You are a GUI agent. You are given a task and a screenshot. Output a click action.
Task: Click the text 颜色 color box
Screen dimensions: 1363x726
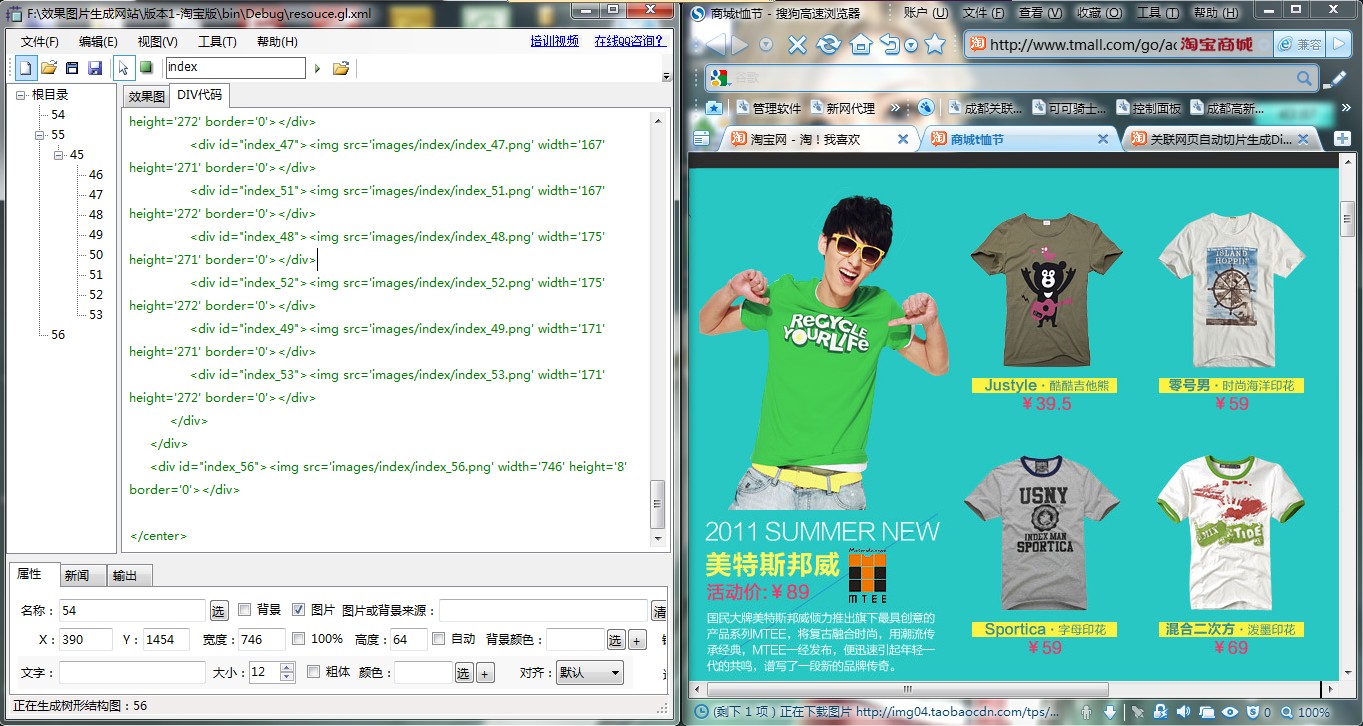[x=423, y=672]
